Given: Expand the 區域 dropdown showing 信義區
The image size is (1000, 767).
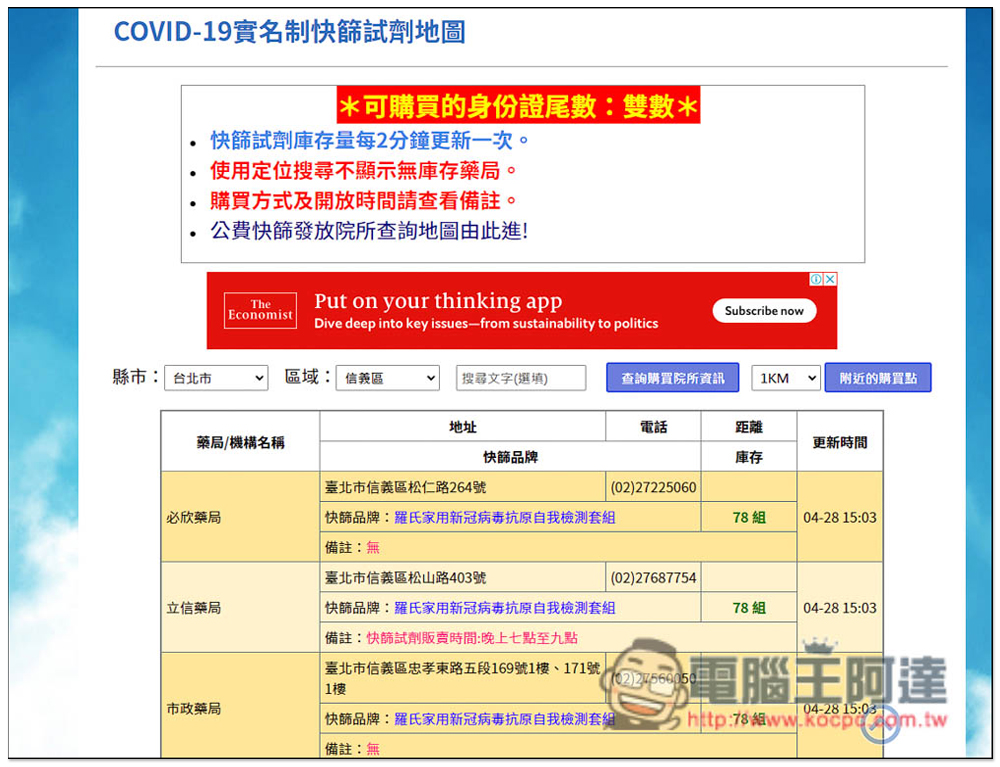Looking at the screenshot, I should click(x=387, y=378).
